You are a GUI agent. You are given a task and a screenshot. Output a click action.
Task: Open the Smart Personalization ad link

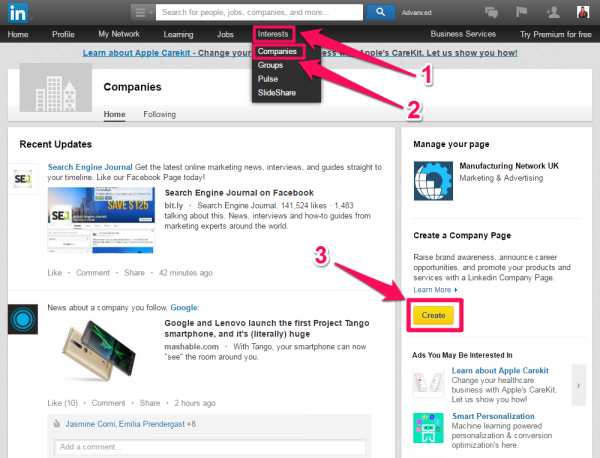493,416
